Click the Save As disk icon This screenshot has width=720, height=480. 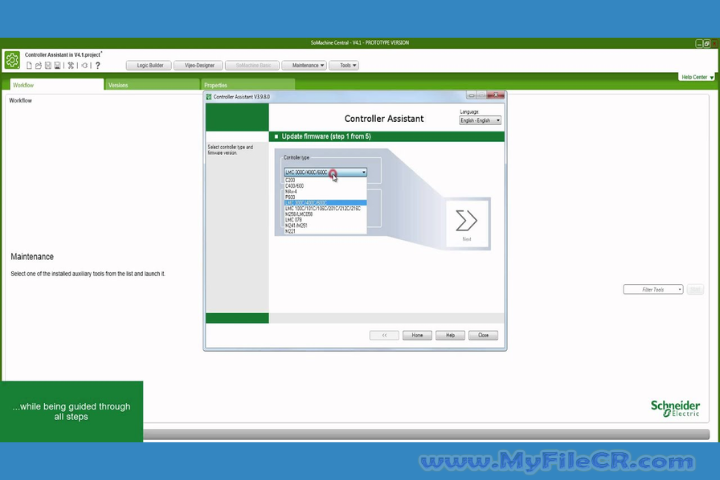pos(57,66)
